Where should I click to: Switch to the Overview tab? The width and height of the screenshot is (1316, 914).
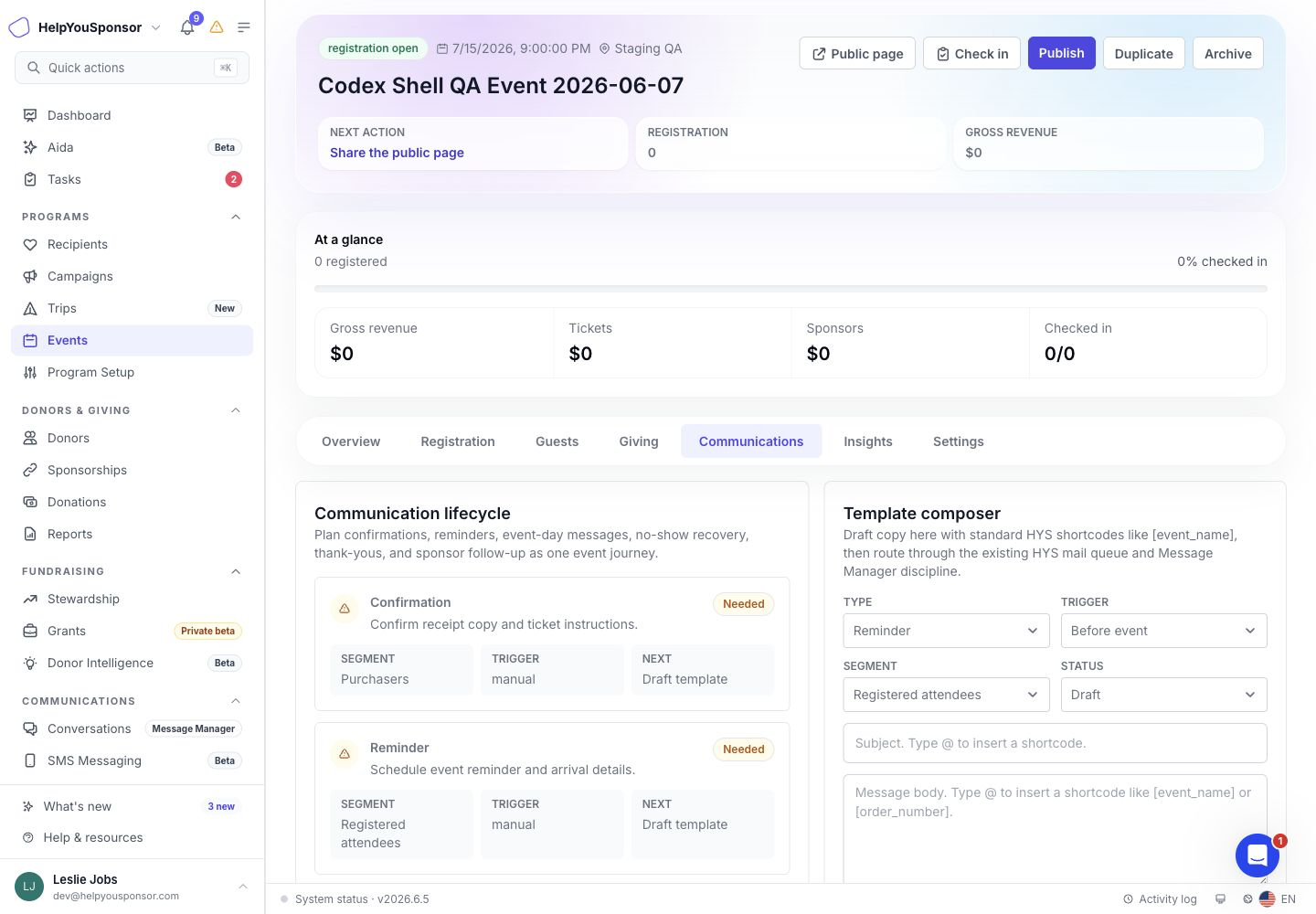click(x=351, y=441)
